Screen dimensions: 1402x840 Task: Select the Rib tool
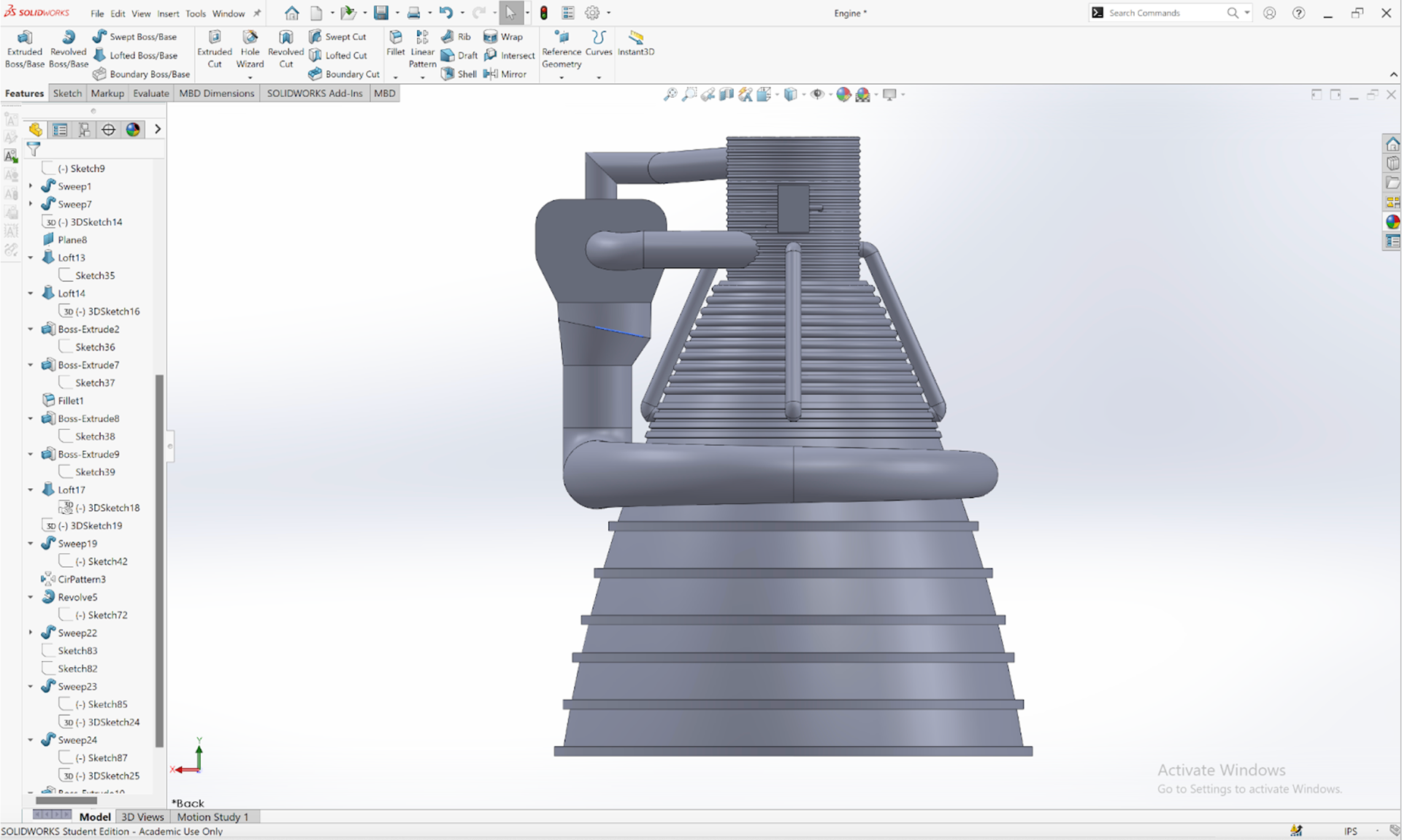pos(456,36)
